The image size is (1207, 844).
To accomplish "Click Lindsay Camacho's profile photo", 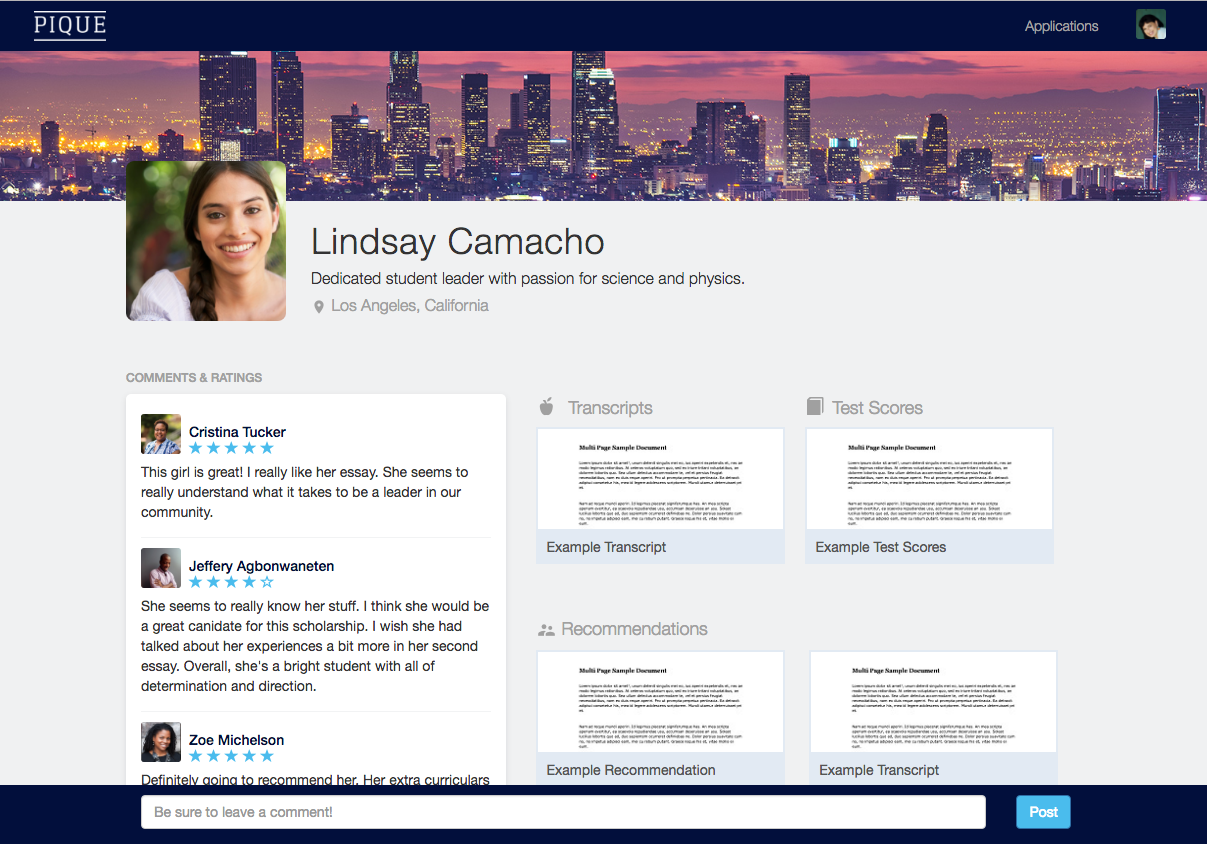I will [x=206, y=241].
